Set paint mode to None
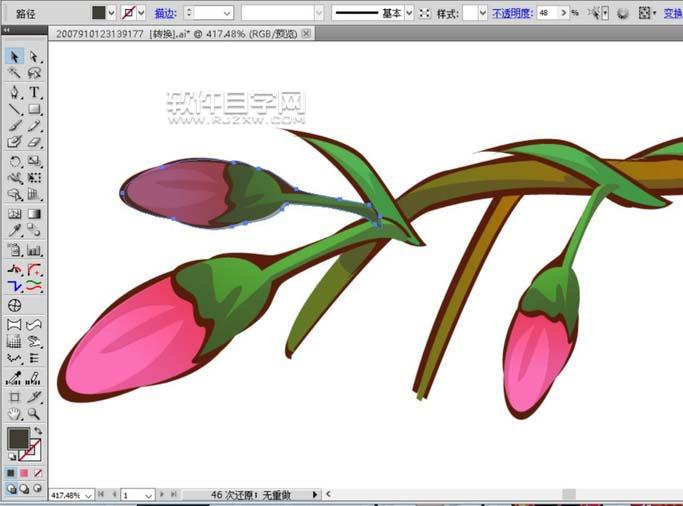Image resolution: width=683 pixels, height=506 pixels. coord(38,473)
